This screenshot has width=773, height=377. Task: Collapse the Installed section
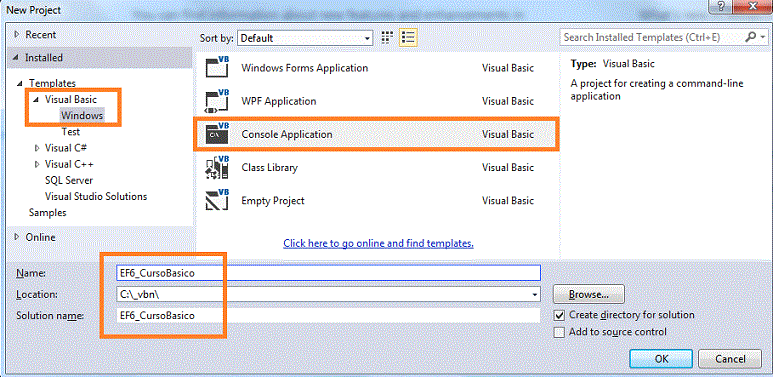point(17,58)
